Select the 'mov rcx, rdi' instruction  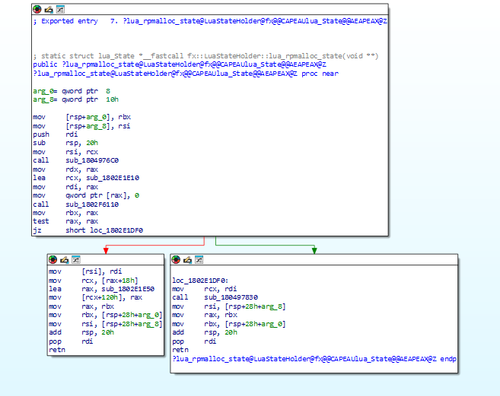tap(204, 289)
